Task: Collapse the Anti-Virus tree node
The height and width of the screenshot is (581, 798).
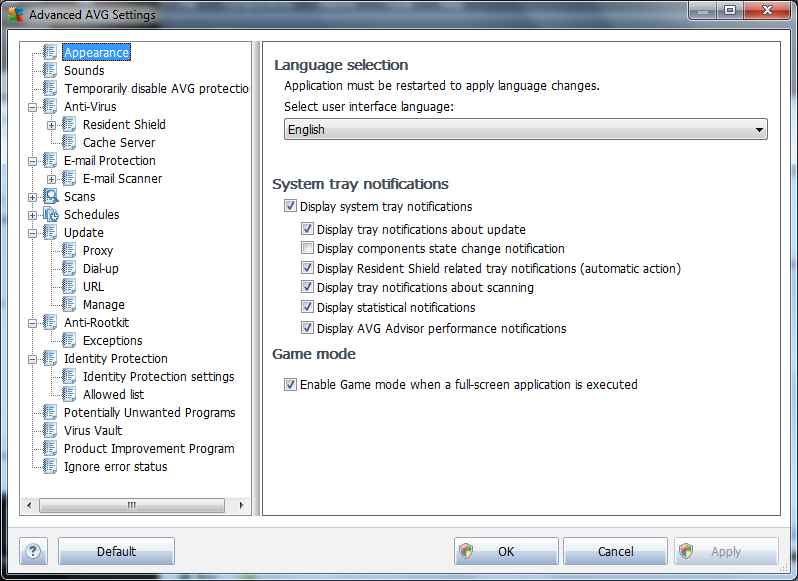Action: (x=33, y=107)
